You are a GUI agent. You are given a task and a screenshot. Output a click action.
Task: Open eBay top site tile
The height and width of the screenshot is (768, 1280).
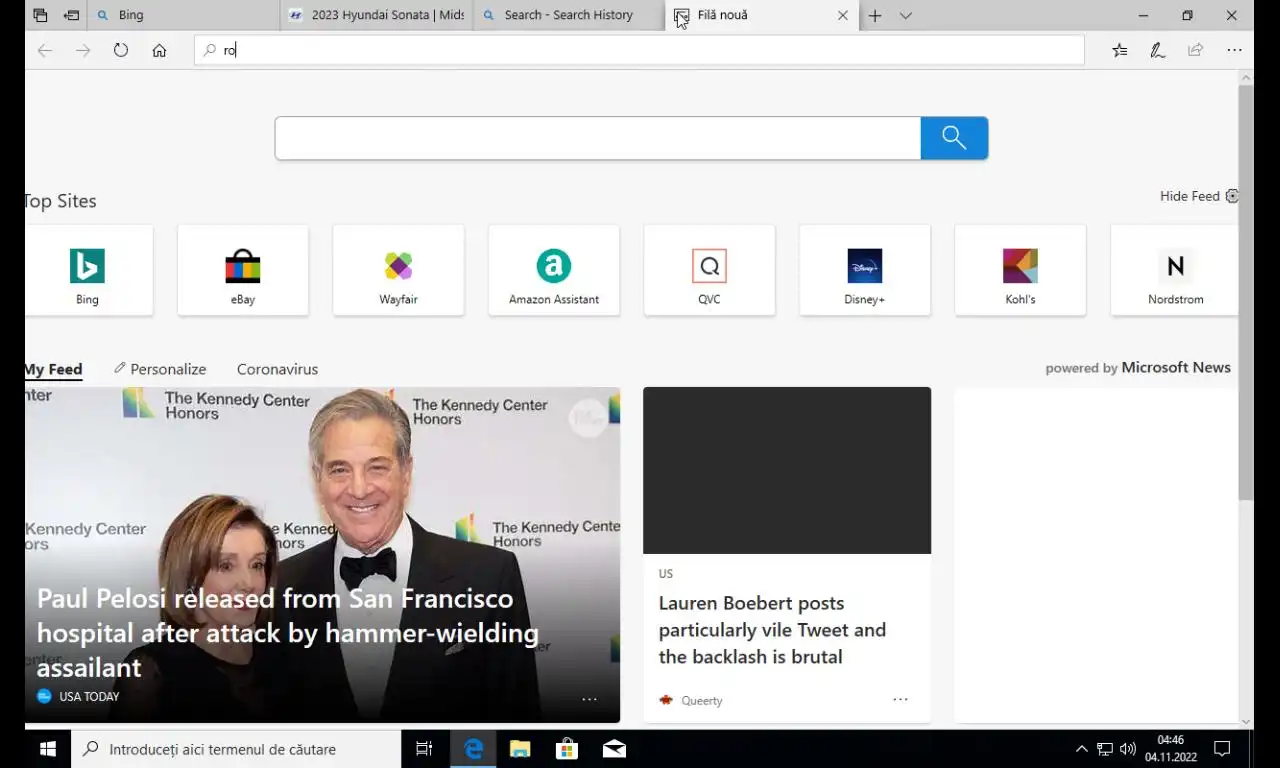click(x=243, y=270)
